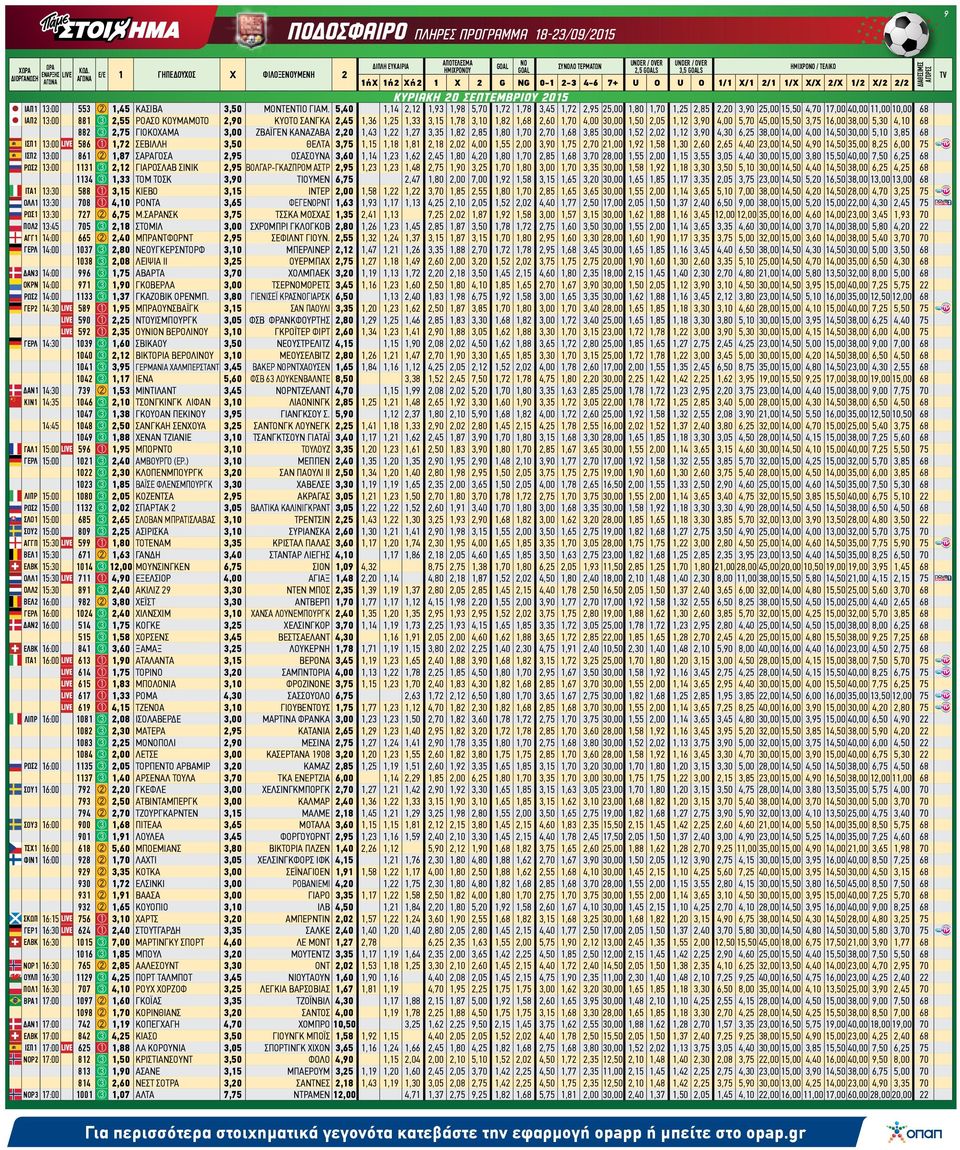Screen dimensions: 960x1150
Task: Click the ΓΗΠΕΔΟΥΧΟΣ column header
Action: click(x=176, y=74)
